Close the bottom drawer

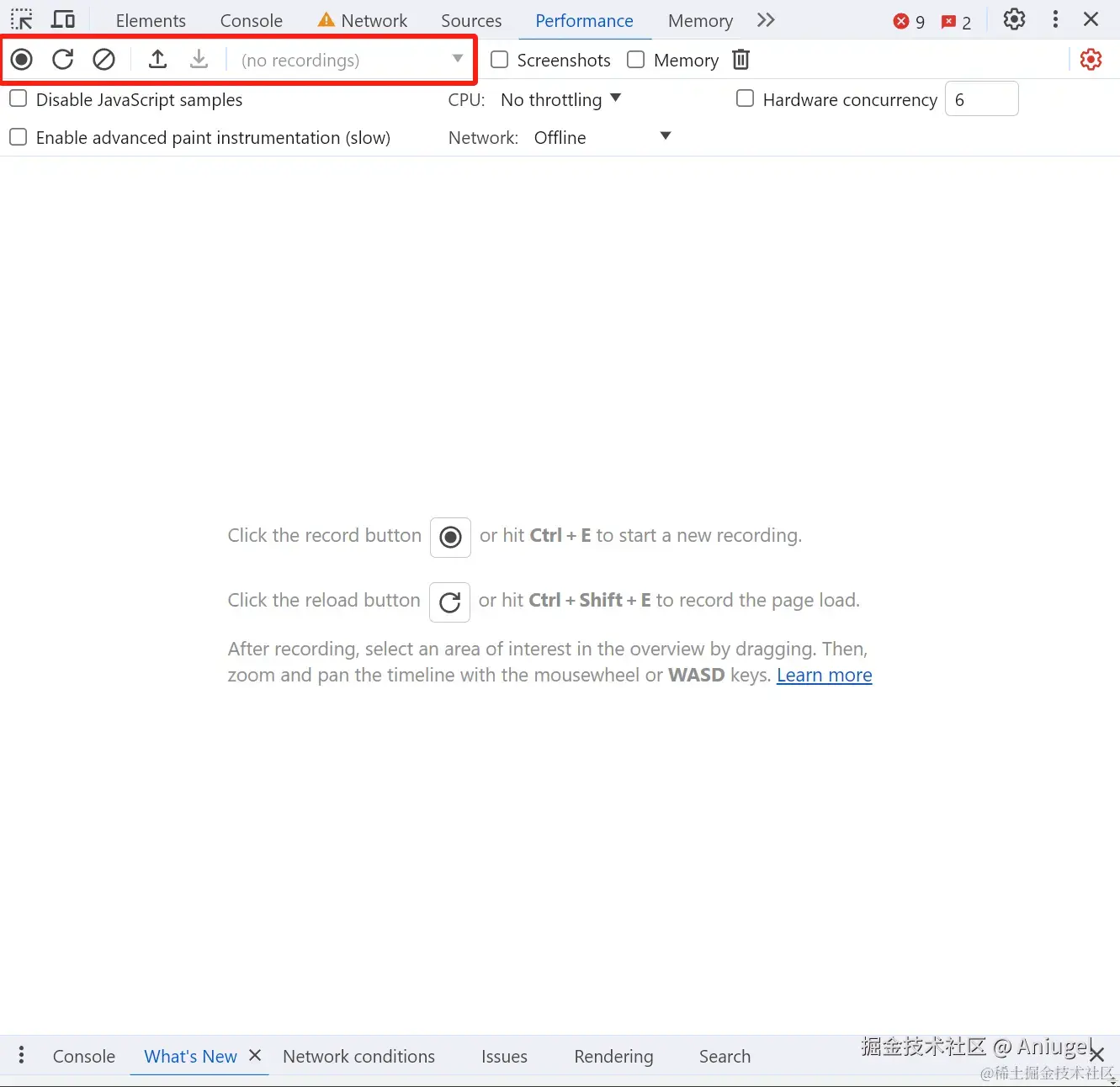coord(1096,1055)
